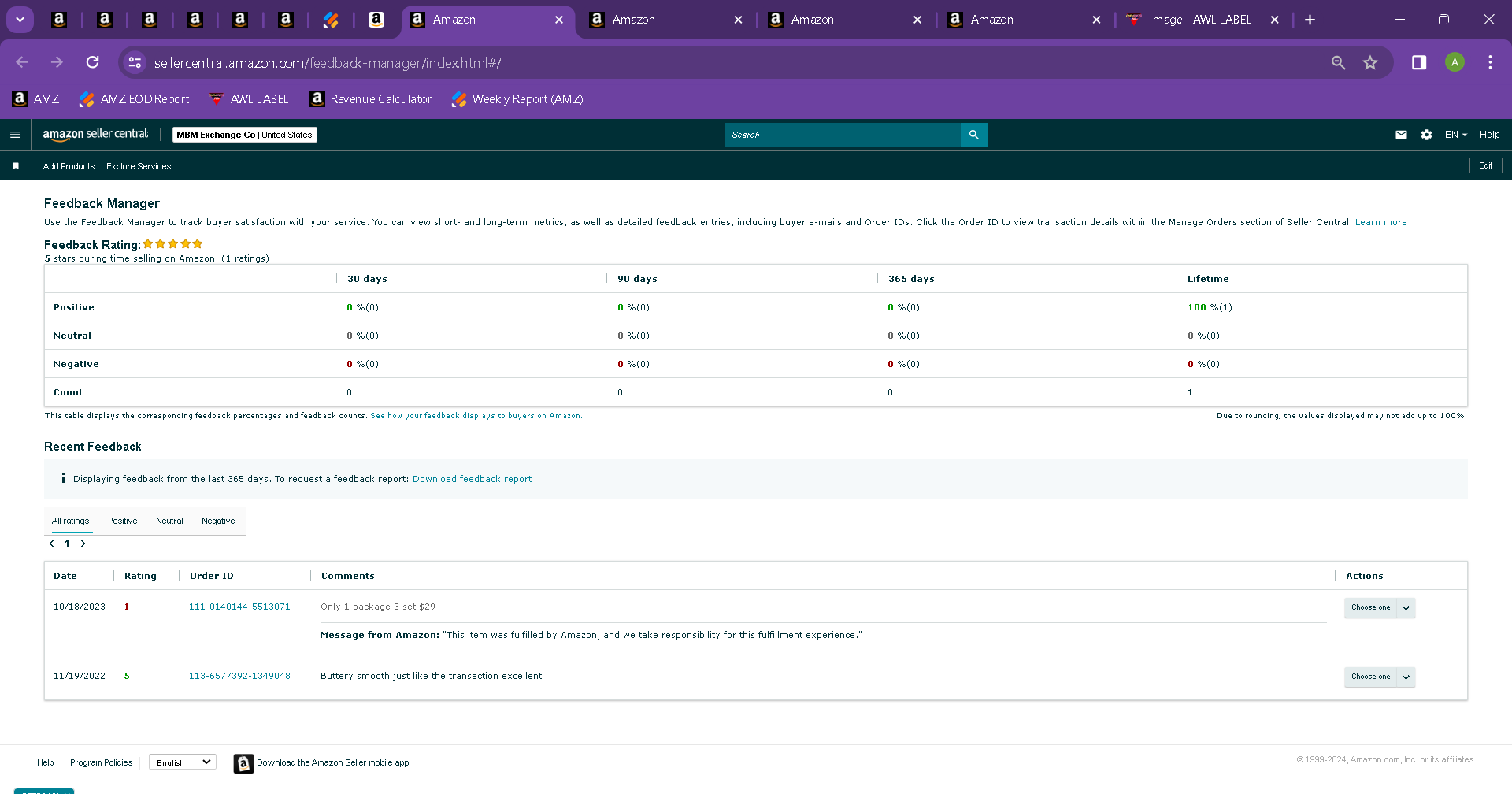Click the date 11/19/2022 in feedback table
Screen dimensions: 1512x794
pos(79,676)
